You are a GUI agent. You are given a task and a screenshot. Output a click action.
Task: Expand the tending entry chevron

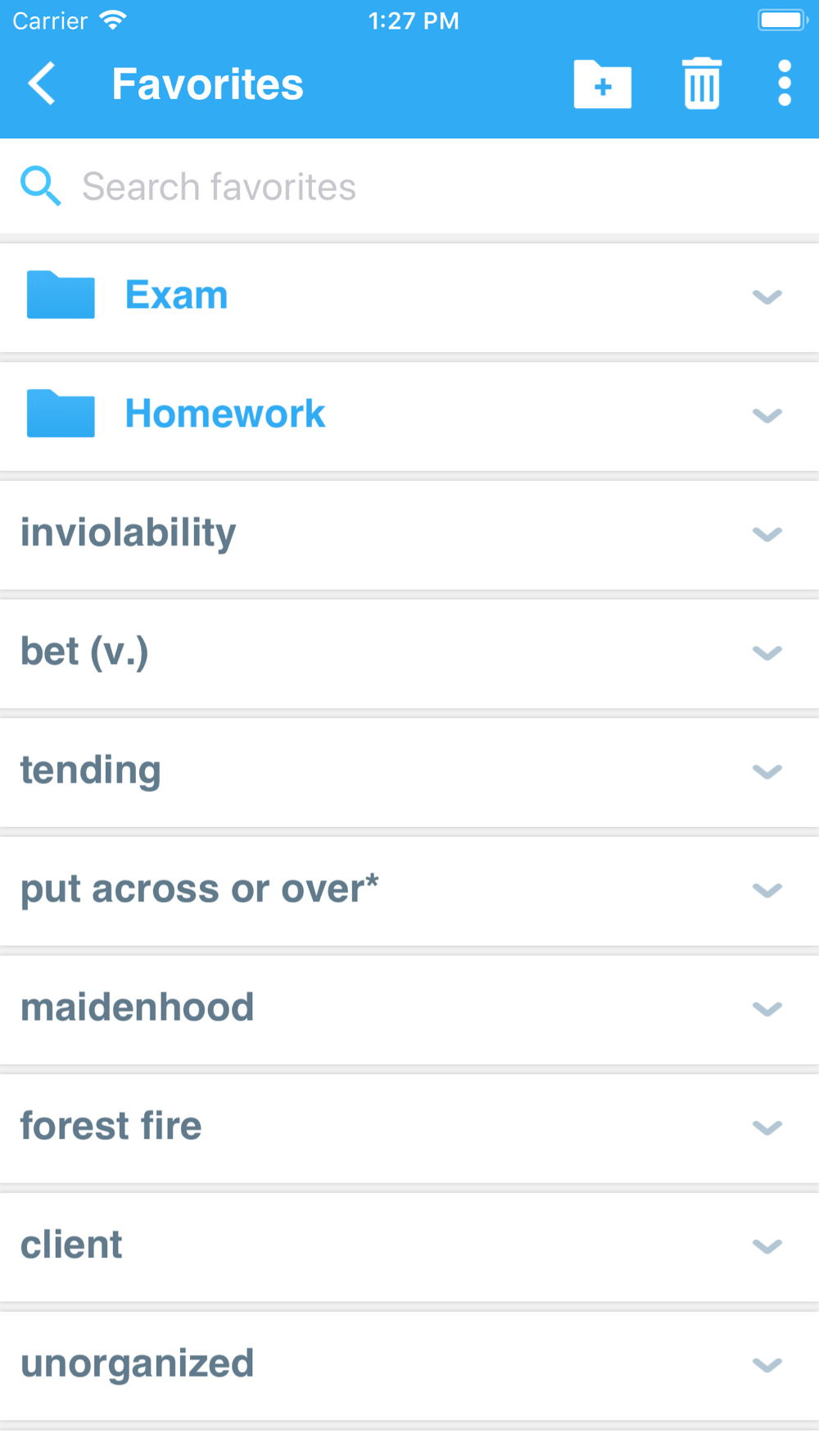[x=767, y=771]
